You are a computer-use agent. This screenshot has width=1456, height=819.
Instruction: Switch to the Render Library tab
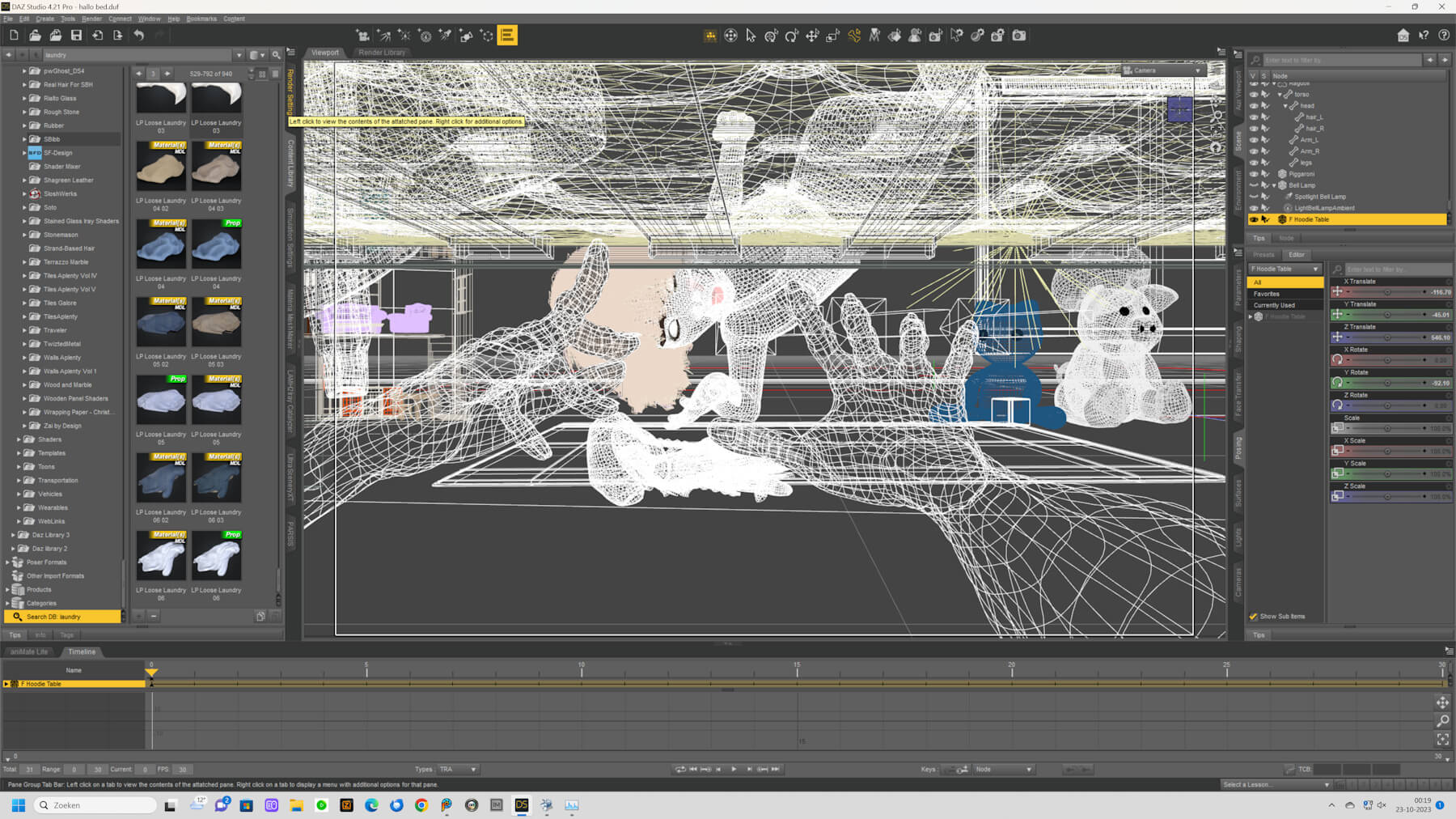click(382, 53)
